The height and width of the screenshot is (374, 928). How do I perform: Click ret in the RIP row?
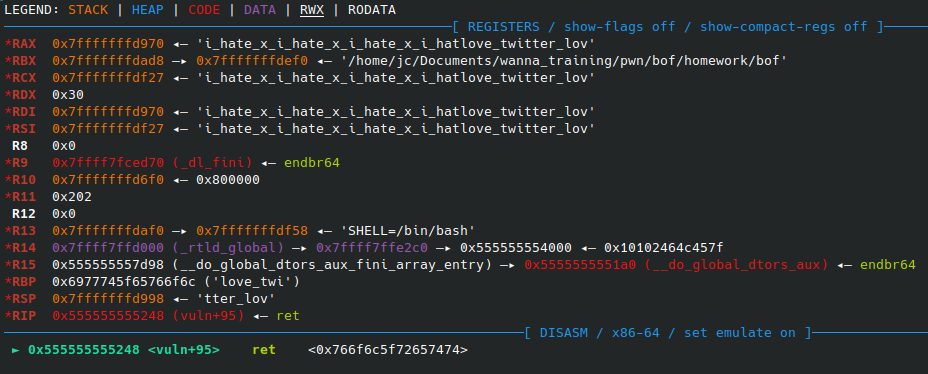pos(288,315)
